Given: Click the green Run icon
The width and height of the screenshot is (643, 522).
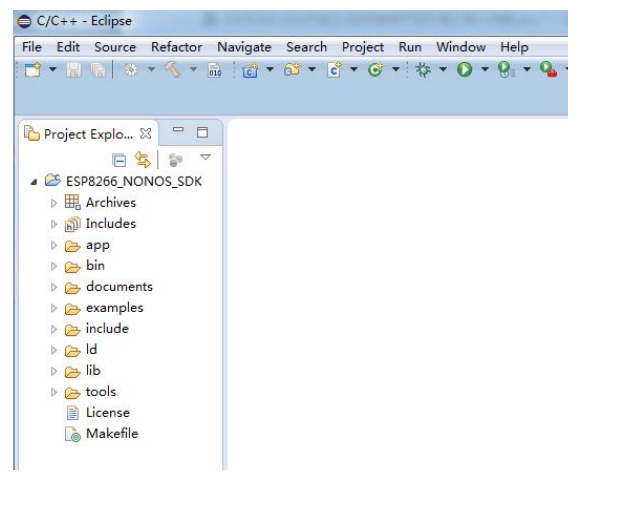Looking at the screenshot, I should [x=464, y=69].
